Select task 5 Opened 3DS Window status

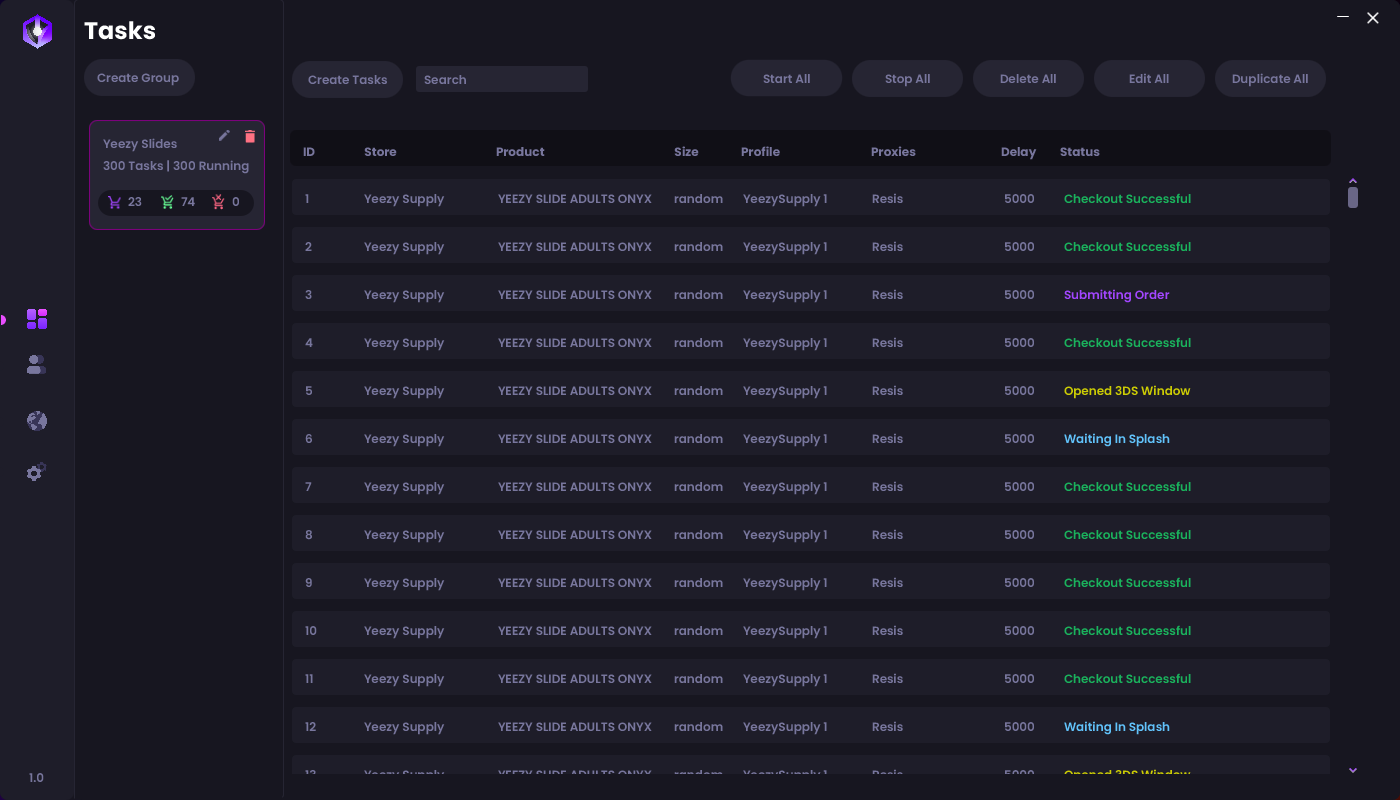pos(1127,391)
